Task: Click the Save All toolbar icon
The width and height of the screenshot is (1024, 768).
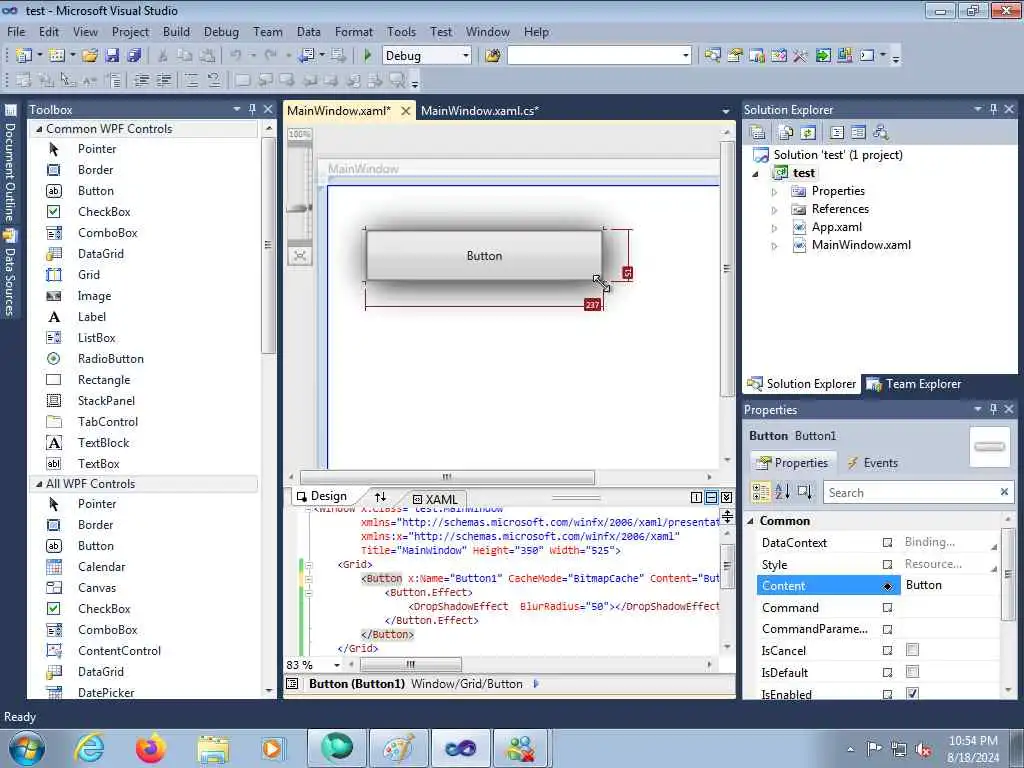Action: point(135,56)
